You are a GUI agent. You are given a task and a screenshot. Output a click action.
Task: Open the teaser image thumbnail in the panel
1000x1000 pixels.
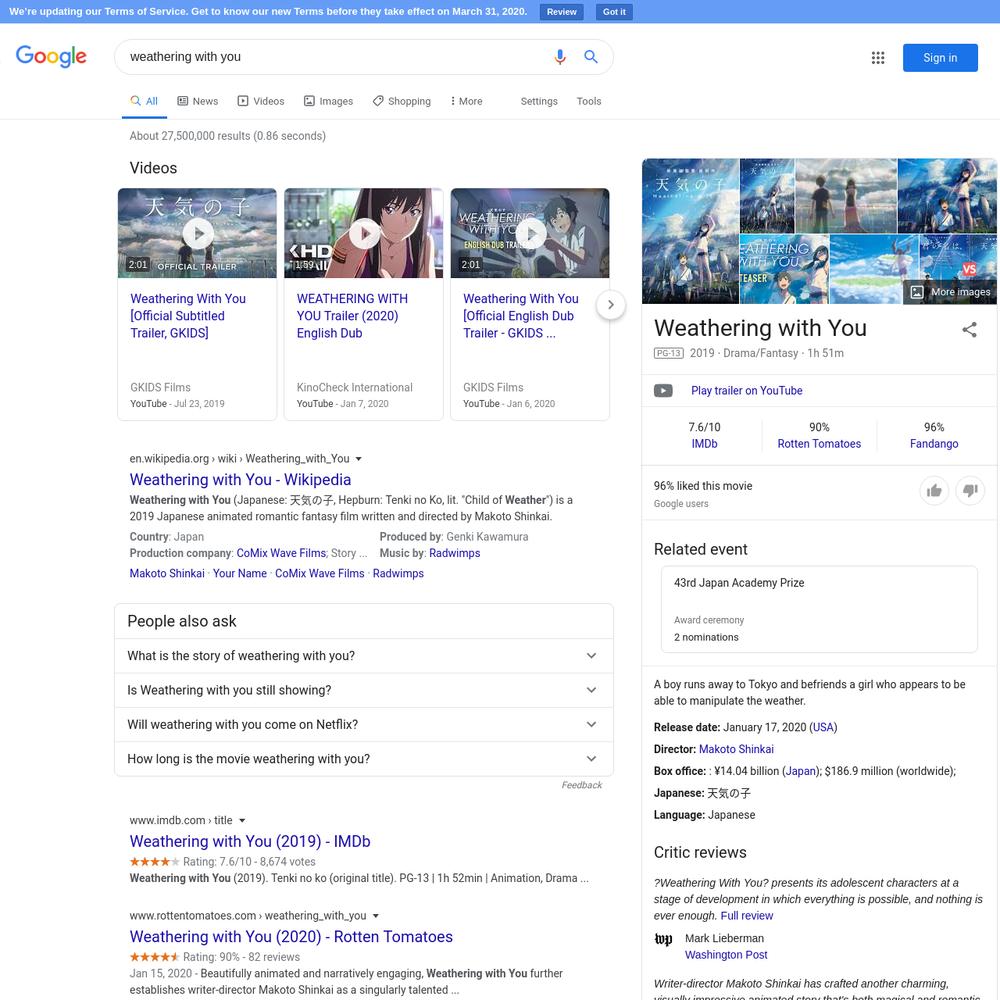pyautogui.click(x=784, y=269)
